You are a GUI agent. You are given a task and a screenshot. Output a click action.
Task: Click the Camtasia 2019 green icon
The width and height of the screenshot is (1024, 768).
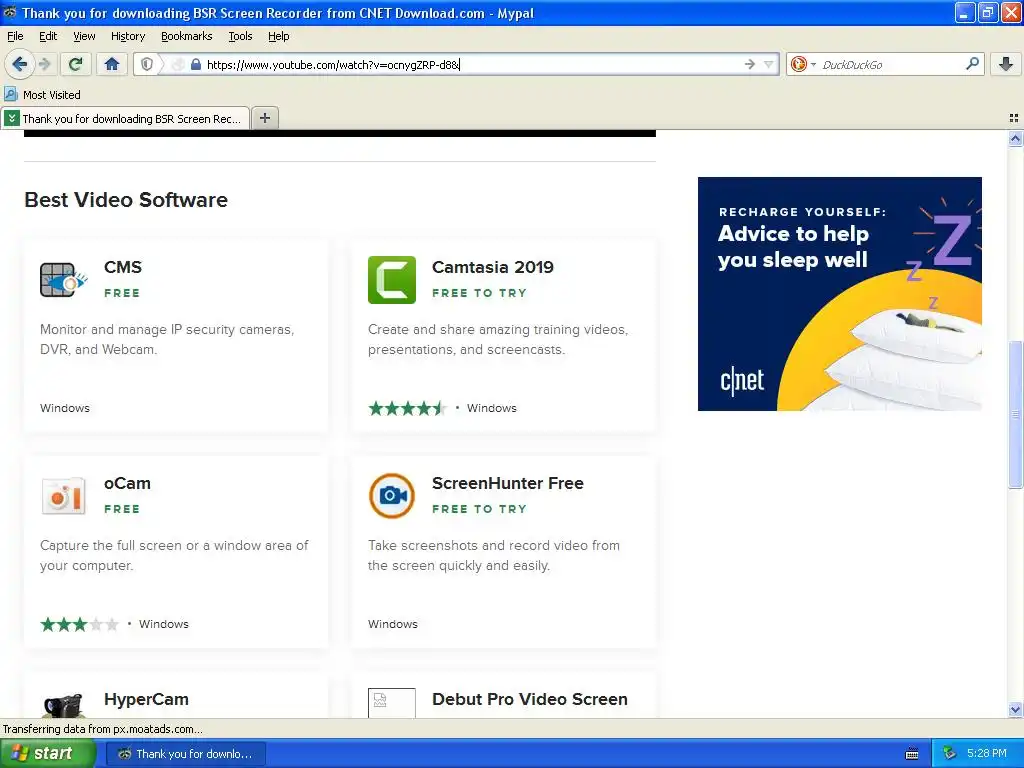click(392, 280)
